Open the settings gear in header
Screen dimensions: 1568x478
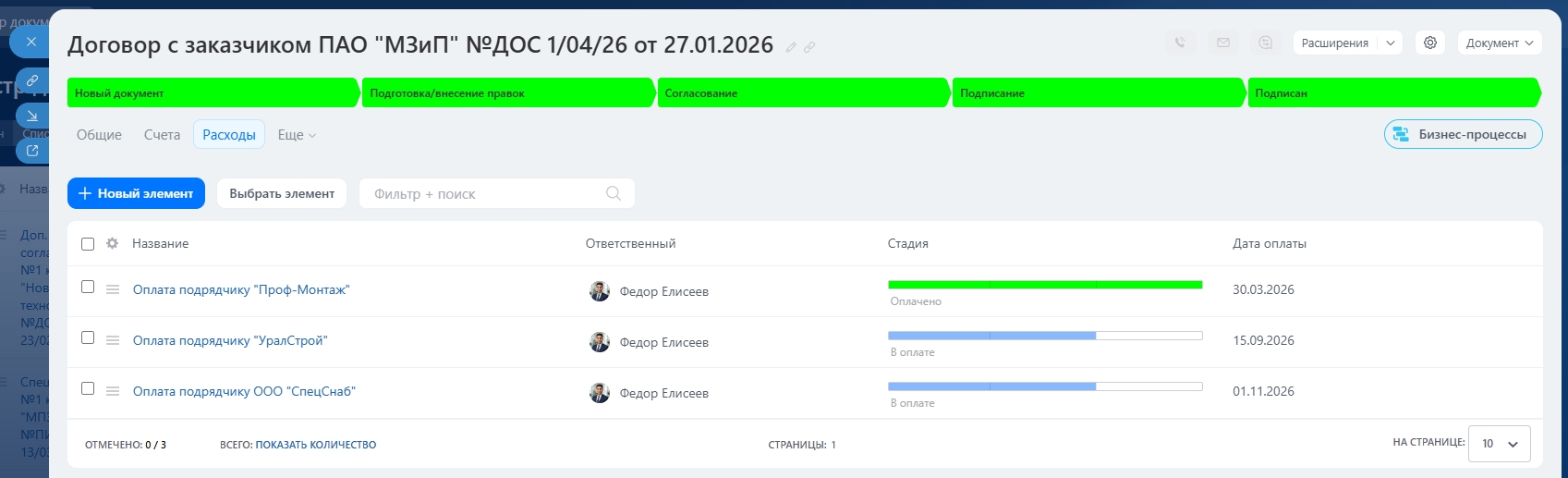pos(1430,43)
